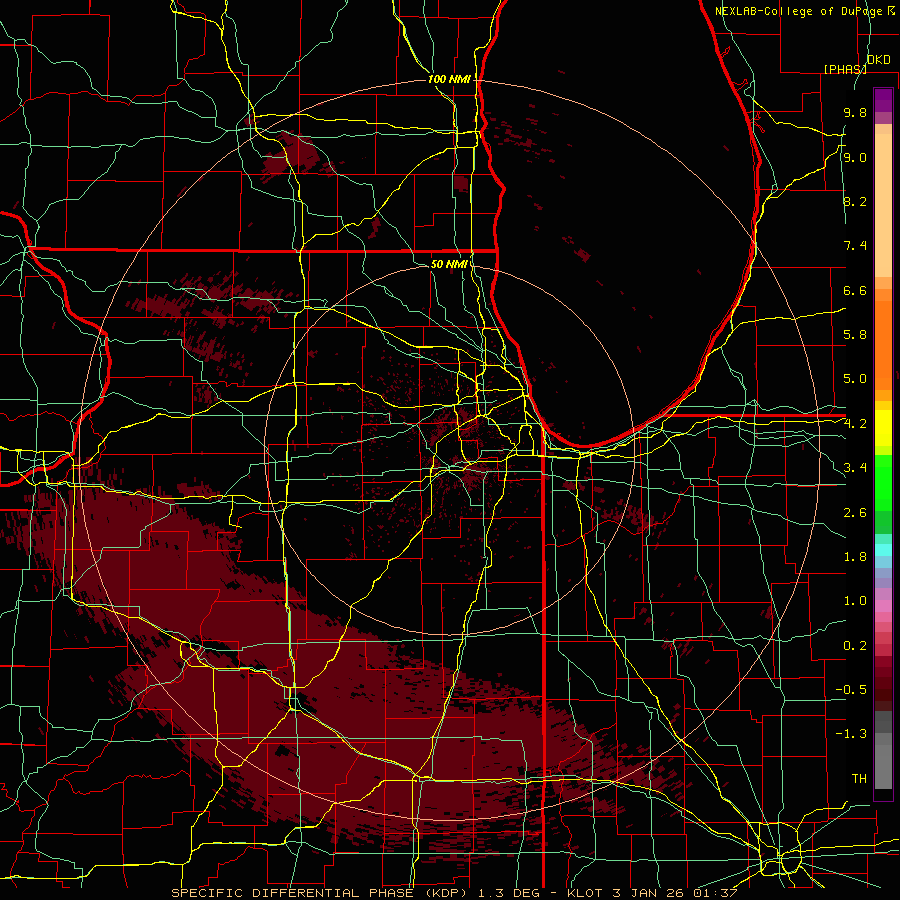Select the pink segment of the color bar
The width and height of the screenshot is (900, 900).
coord(883,606)
